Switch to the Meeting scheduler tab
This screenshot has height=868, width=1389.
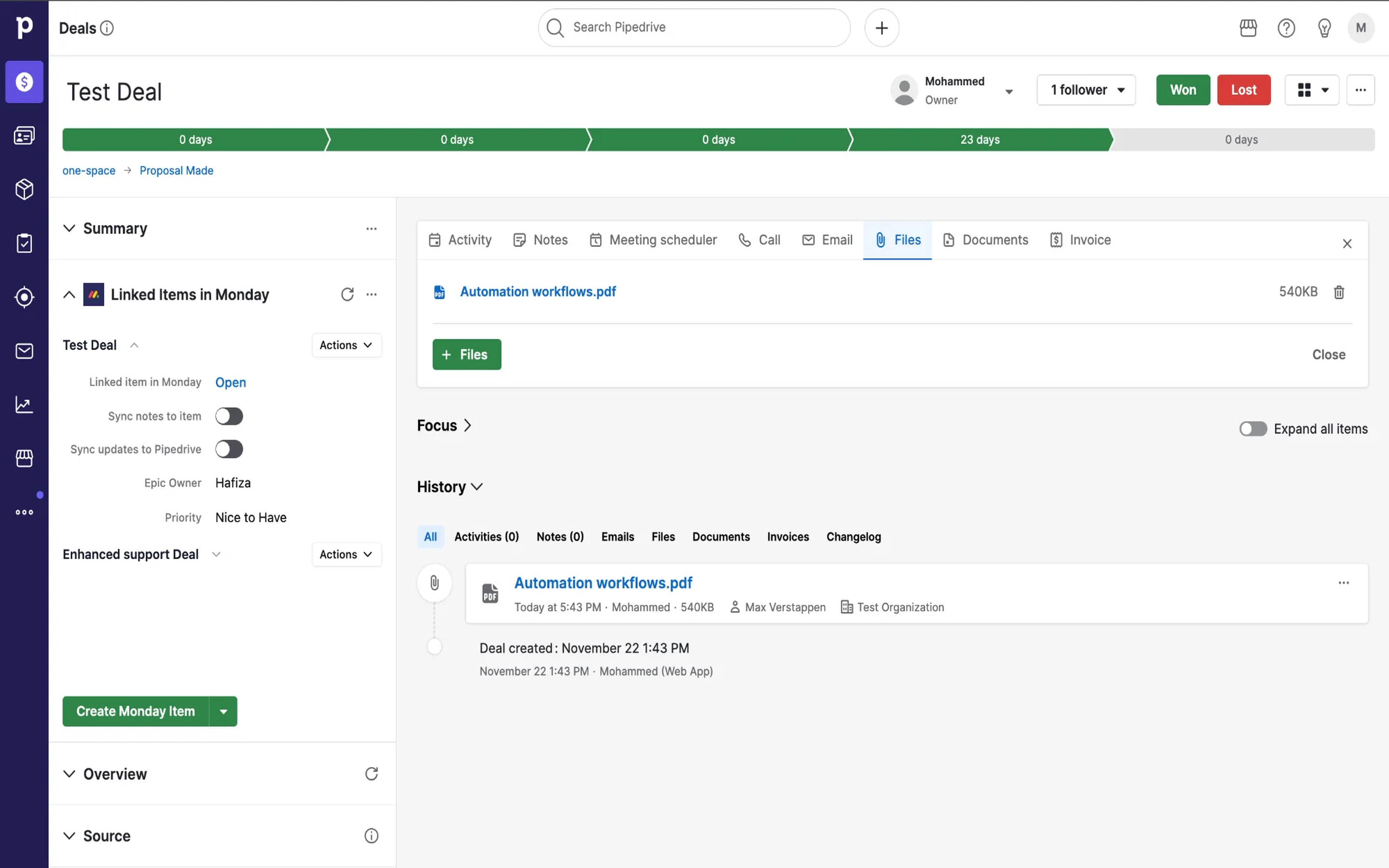tap(653, 240)
